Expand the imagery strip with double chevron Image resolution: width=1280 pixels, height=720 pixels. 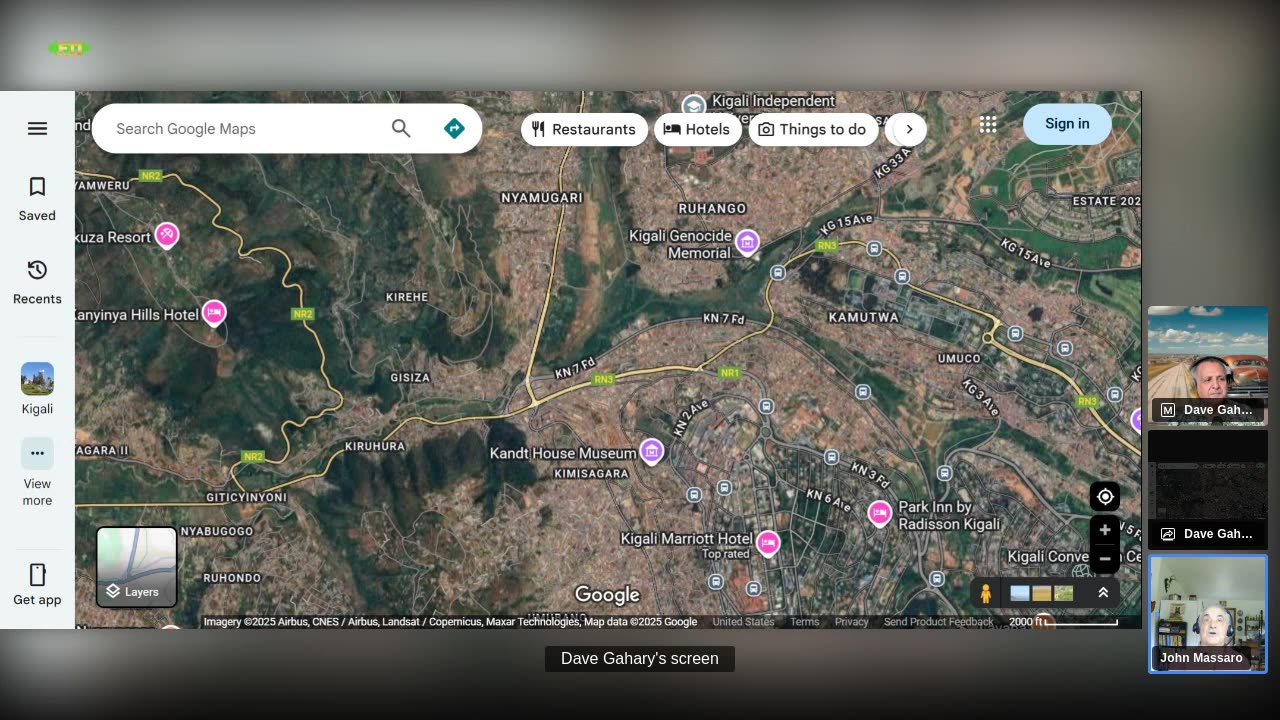tap(1103, 593)
